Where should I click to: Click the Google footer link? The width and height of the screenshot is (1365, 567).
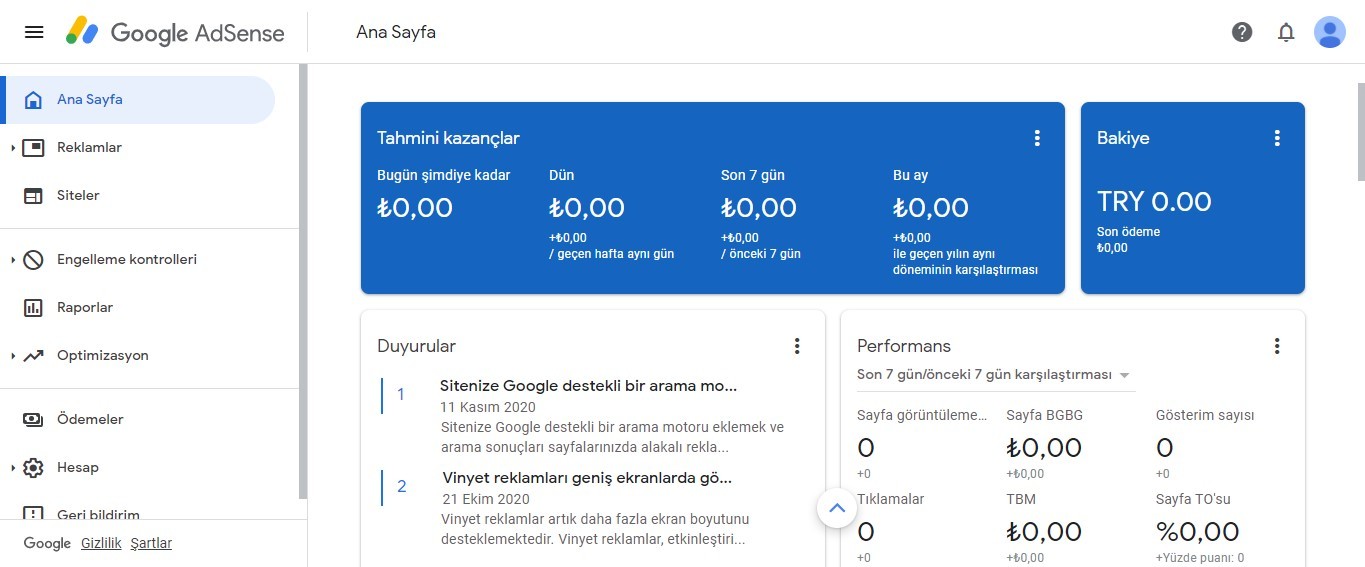pyautogui.click(x=47, y=543)
